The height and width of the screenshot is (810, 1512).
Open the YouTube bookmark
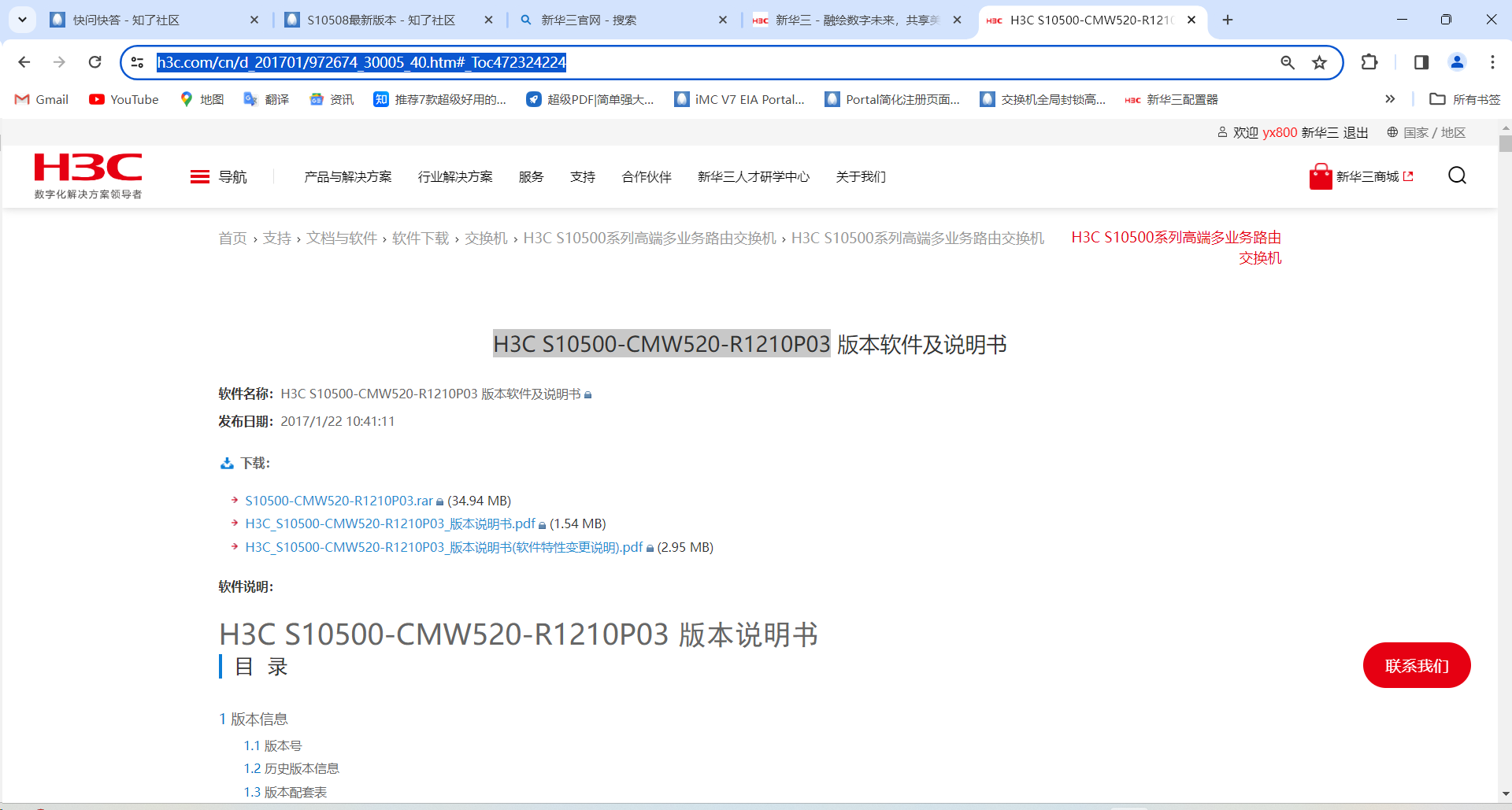pyautogui.click(x=124, y=99)
